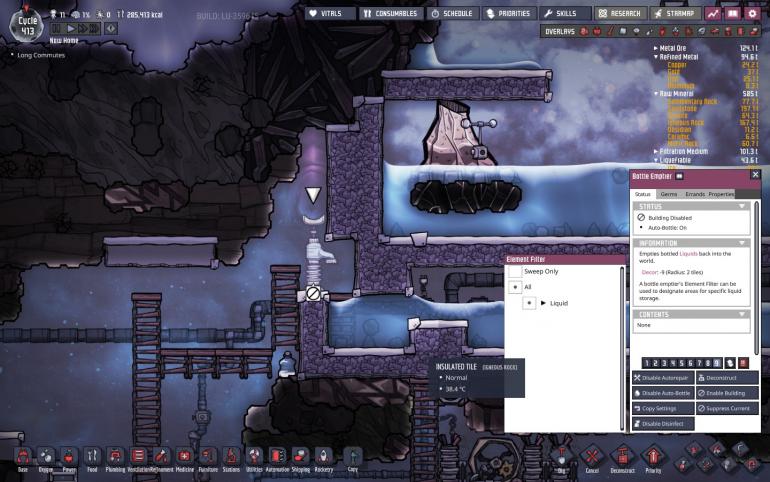Open the Schedule menu

pyautogui.click(x=452, y=14)
